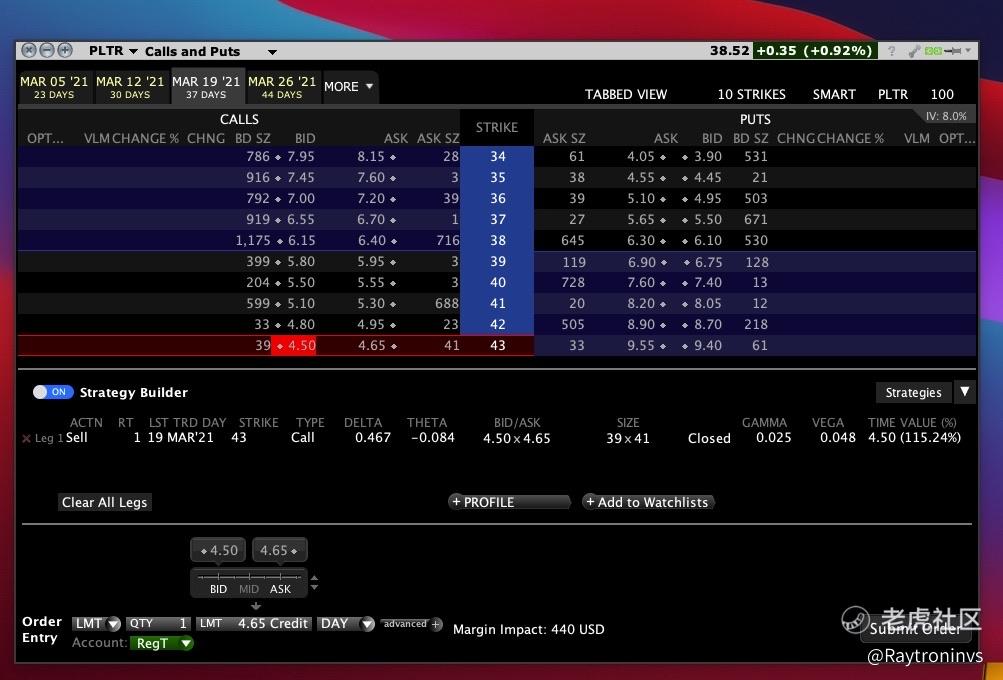Click the advanced order options button

pyautogui.click(x=405, y=624)
